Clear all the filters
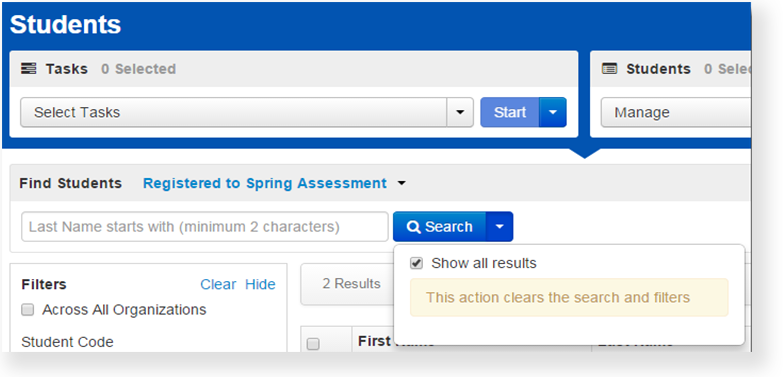This screenshot has width=783, height=377. [218, 284]
